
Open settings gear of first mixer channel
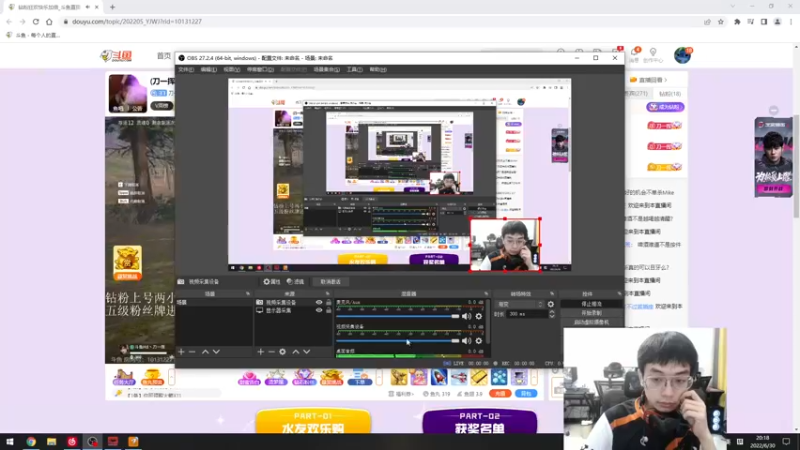pyautogui.click(x=479, y=316)
